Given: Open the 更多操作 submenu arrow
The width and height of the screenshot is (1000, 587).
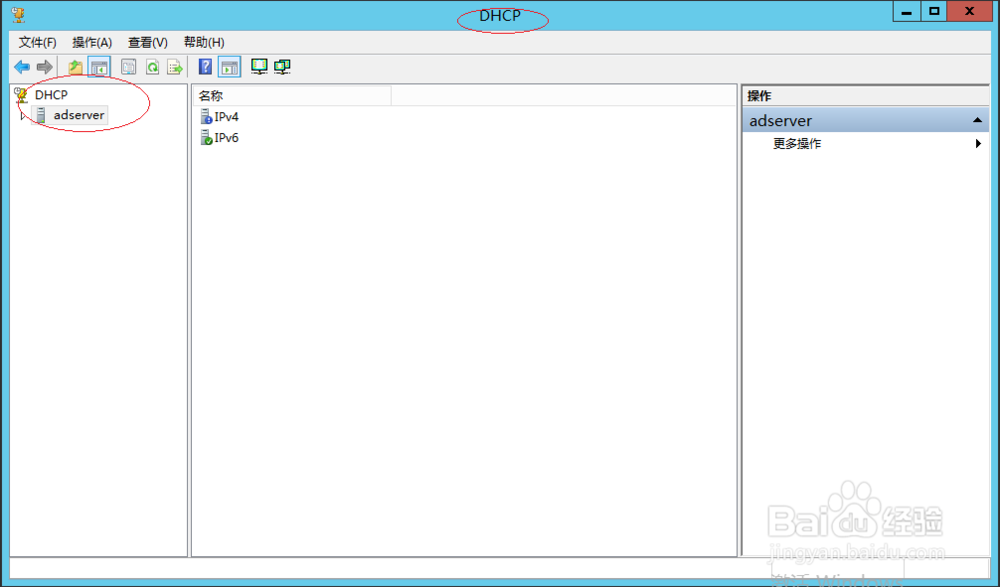Looking at the screenshot, I should pos(977,143).
